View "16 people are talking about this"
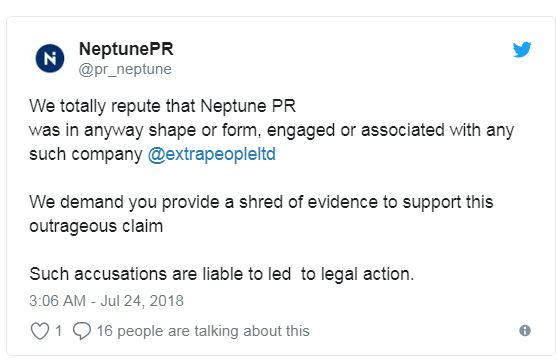557x362 pixels. pyautogui.click(x=203, y=331)
